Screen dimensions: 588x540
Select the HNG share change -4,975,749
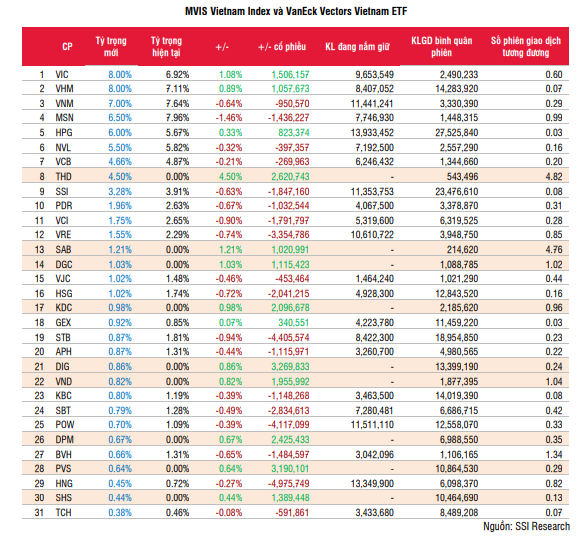[288, 484]
